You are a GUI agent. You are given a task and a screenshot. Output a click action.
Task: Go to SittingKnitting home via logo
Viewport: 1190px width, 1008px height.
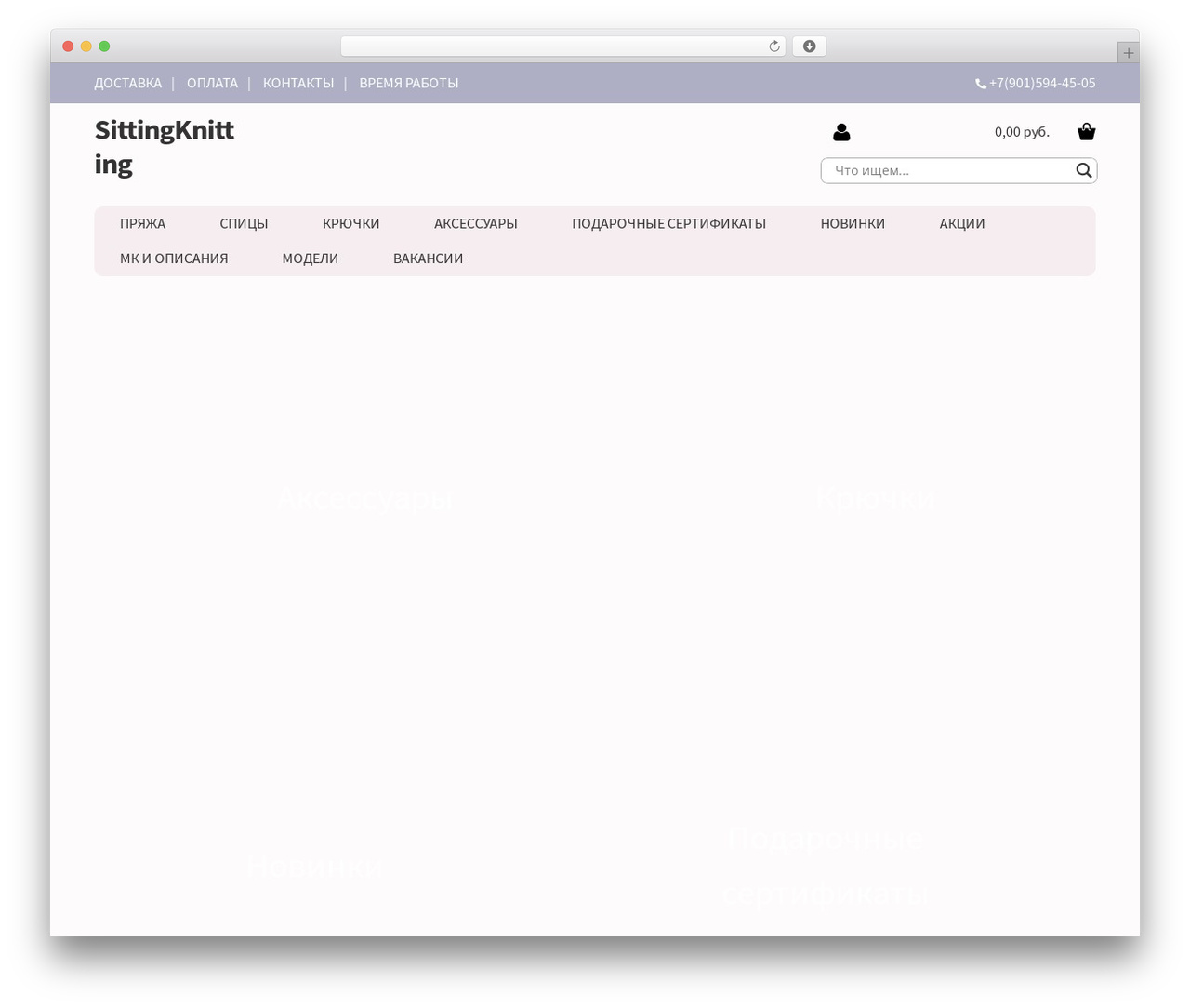(x=165, y=147)
